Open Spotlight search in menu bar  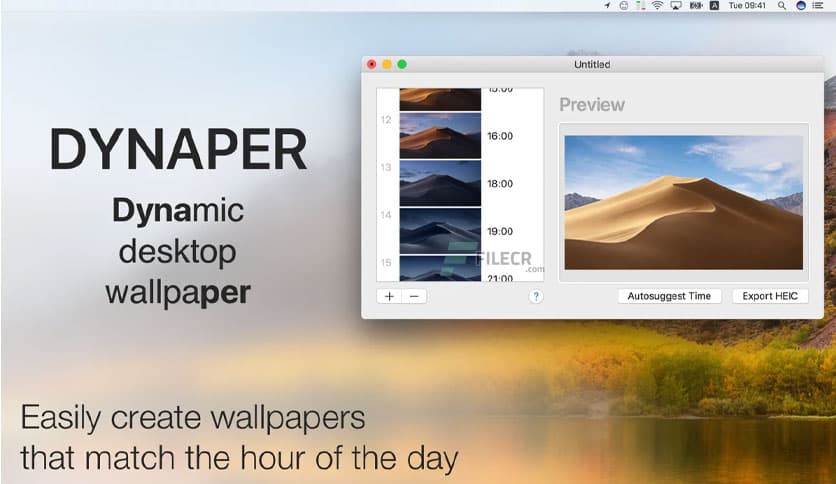click(x=782, y=5)
